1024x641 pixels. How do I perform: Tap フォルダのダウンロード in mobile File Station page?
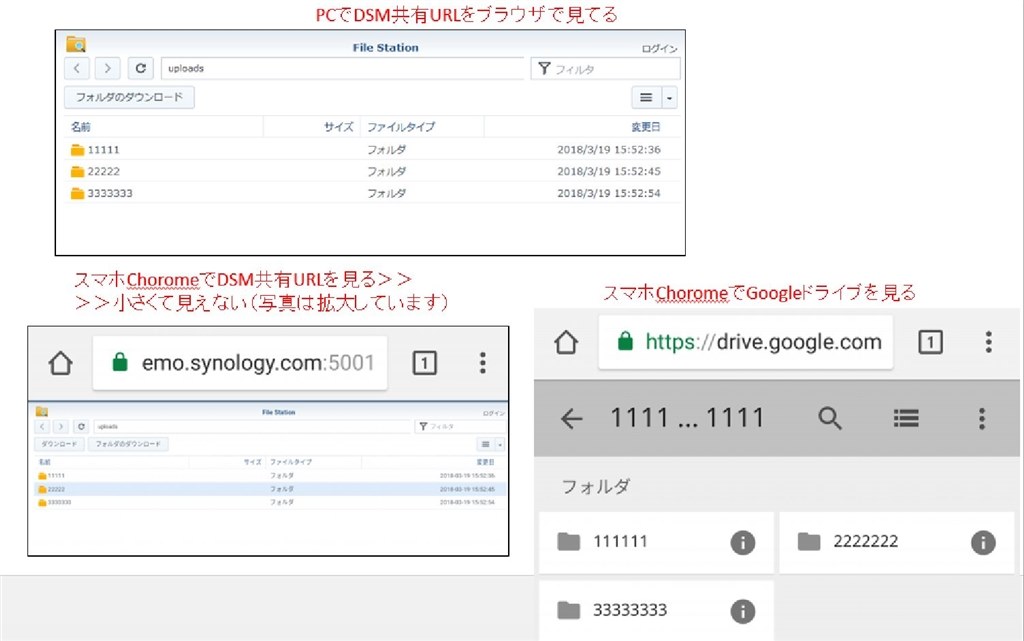click(128, 444)
